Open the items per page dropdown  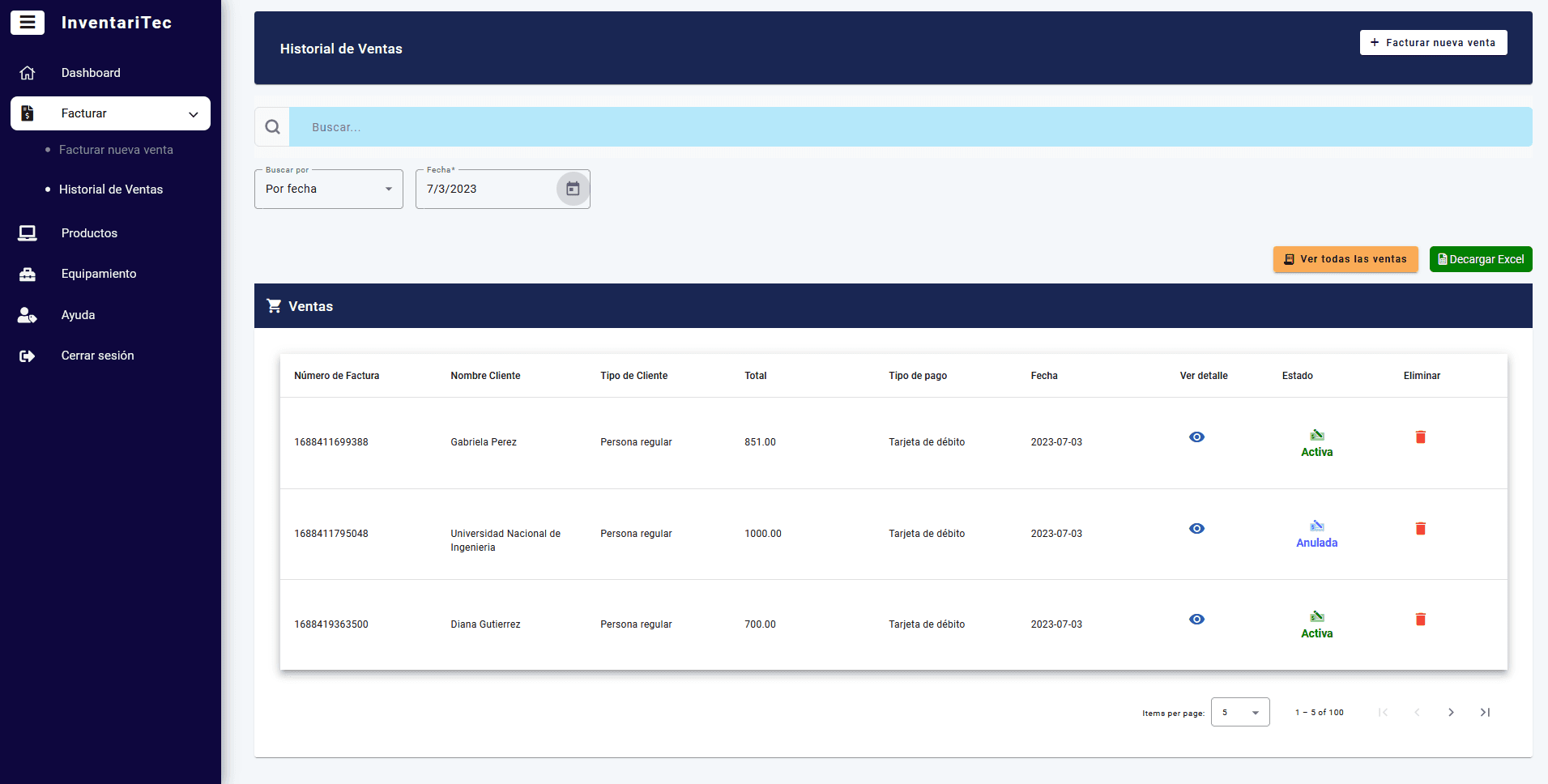[1239, 713]
